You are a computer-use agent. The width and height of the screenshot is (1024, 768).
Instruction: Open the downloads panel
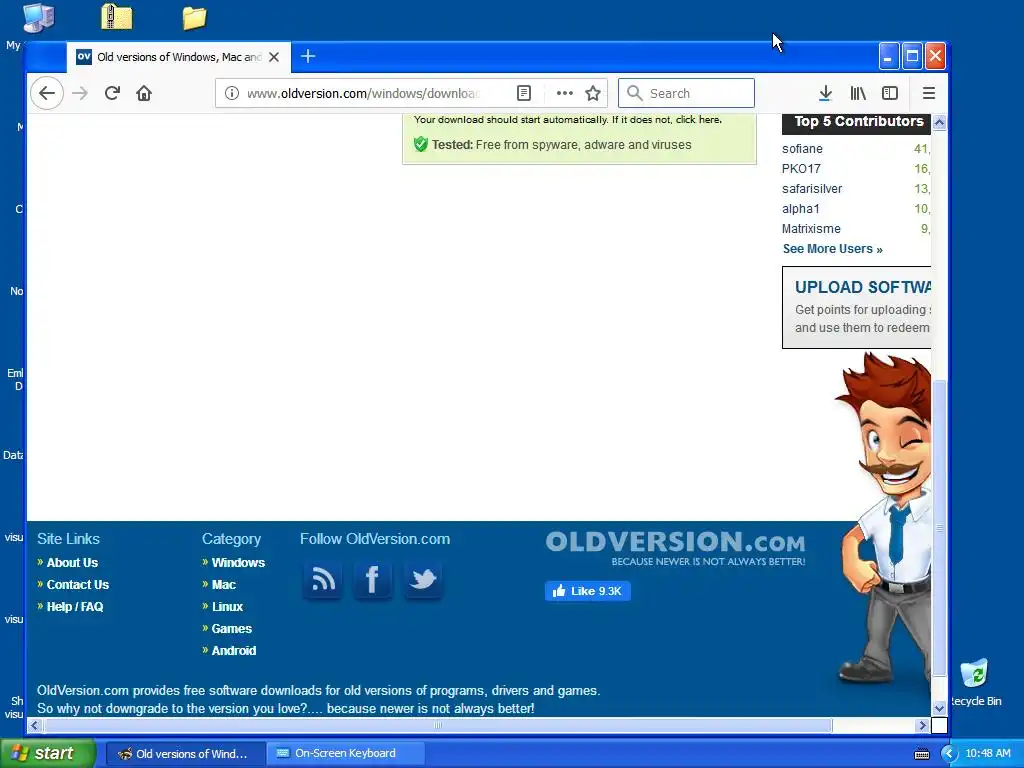(825, 93)
